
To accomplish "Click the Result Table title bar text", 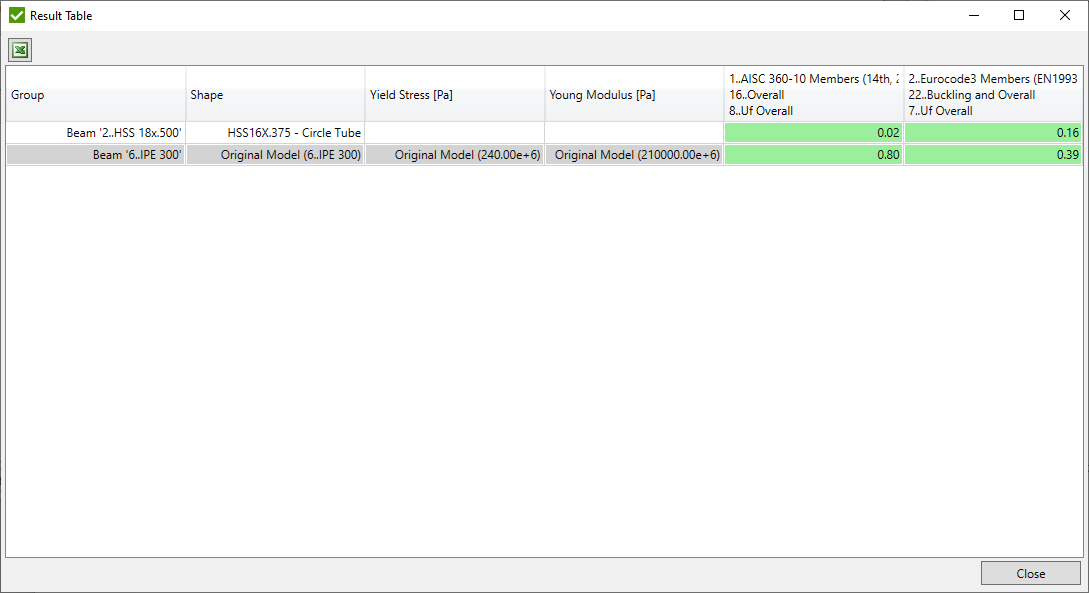I will pos(62,15).
